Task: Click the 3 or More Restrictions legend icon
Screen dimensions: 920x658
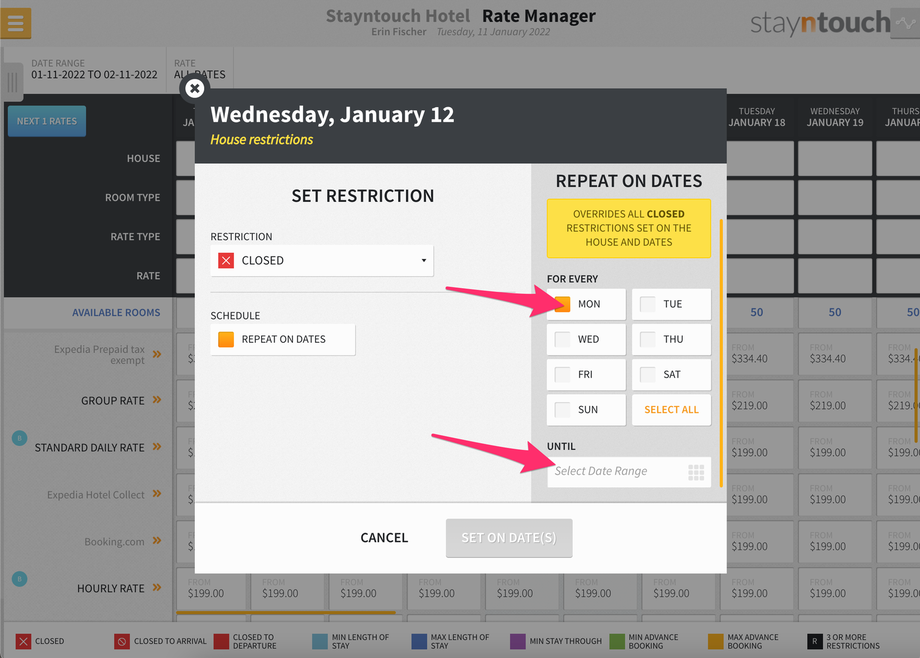Action: pyautogui.click(x=814, y=641)
